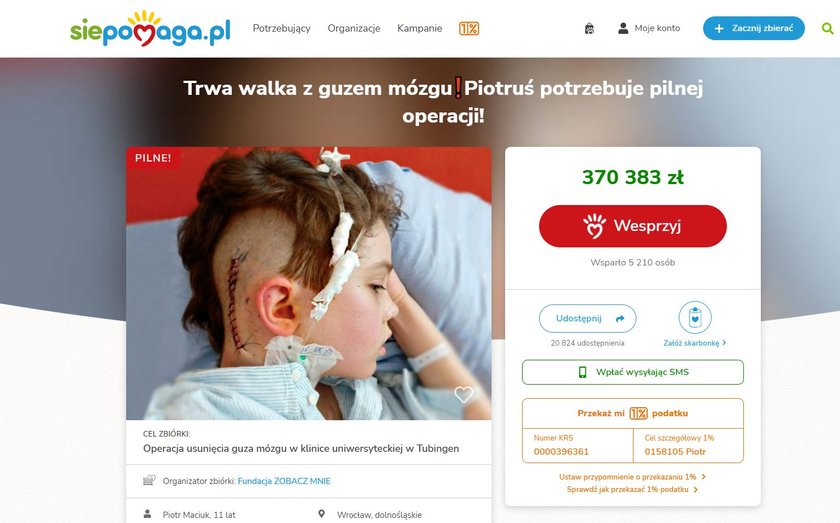Open the search magnifier icon
The width and height of the screenshot is (840, 523).
(828, 28)
